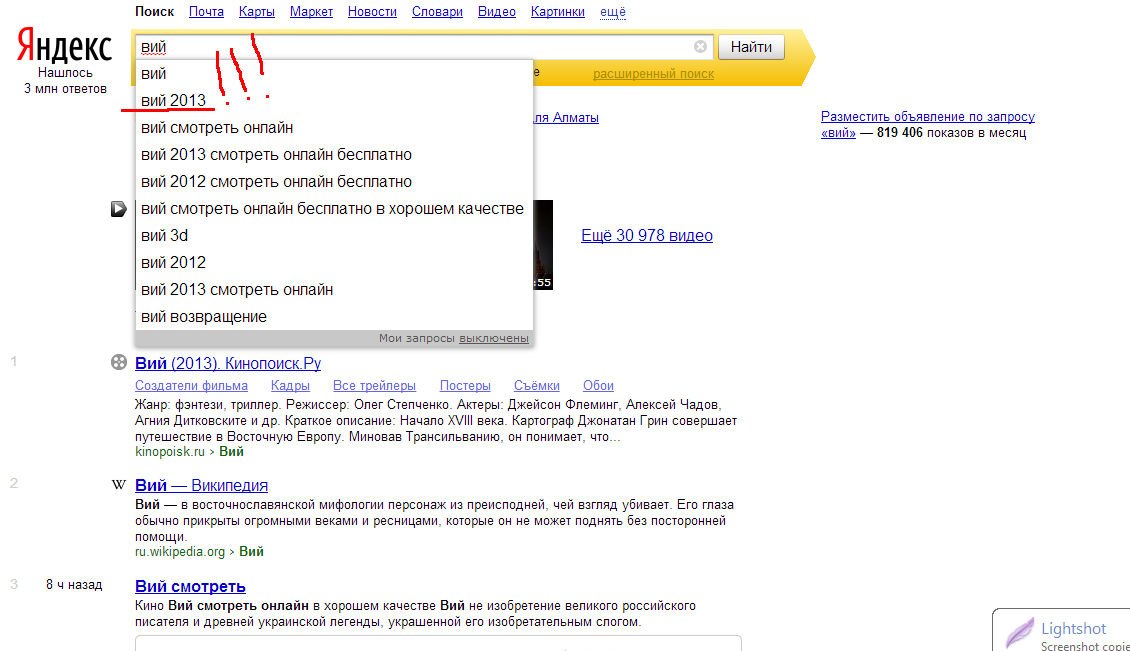Open Постеры sublink
Viewport: 1130px width, 651px height.
pos(465,386)
